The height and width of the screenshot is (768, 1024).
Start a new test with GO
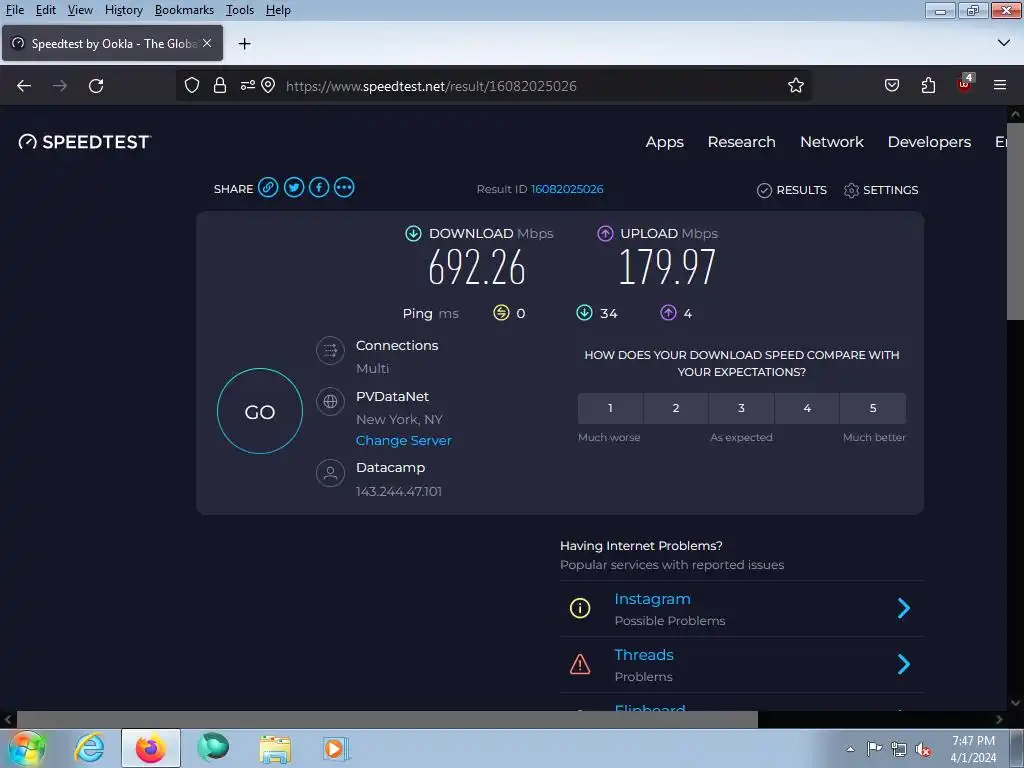[260, 411]
